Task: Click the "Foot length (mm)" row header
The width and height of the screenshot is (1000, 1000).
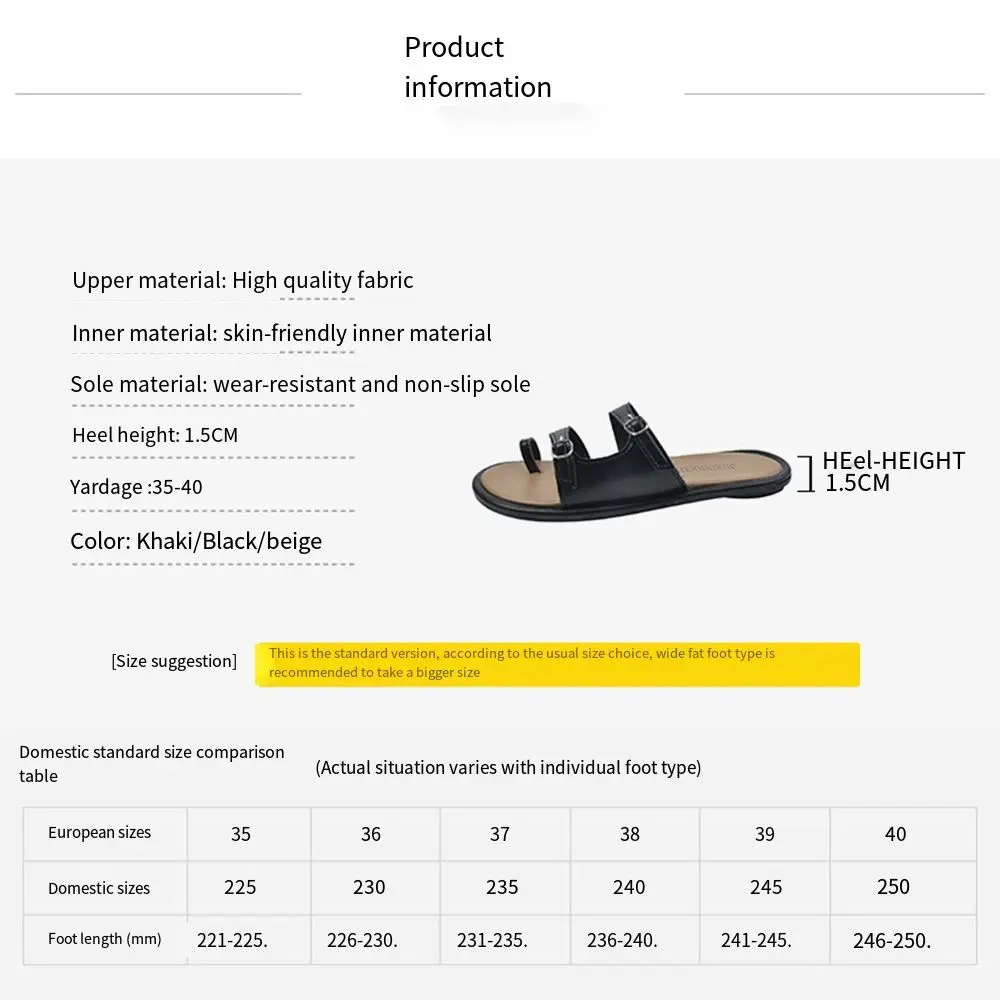Action: coord(104,939)
